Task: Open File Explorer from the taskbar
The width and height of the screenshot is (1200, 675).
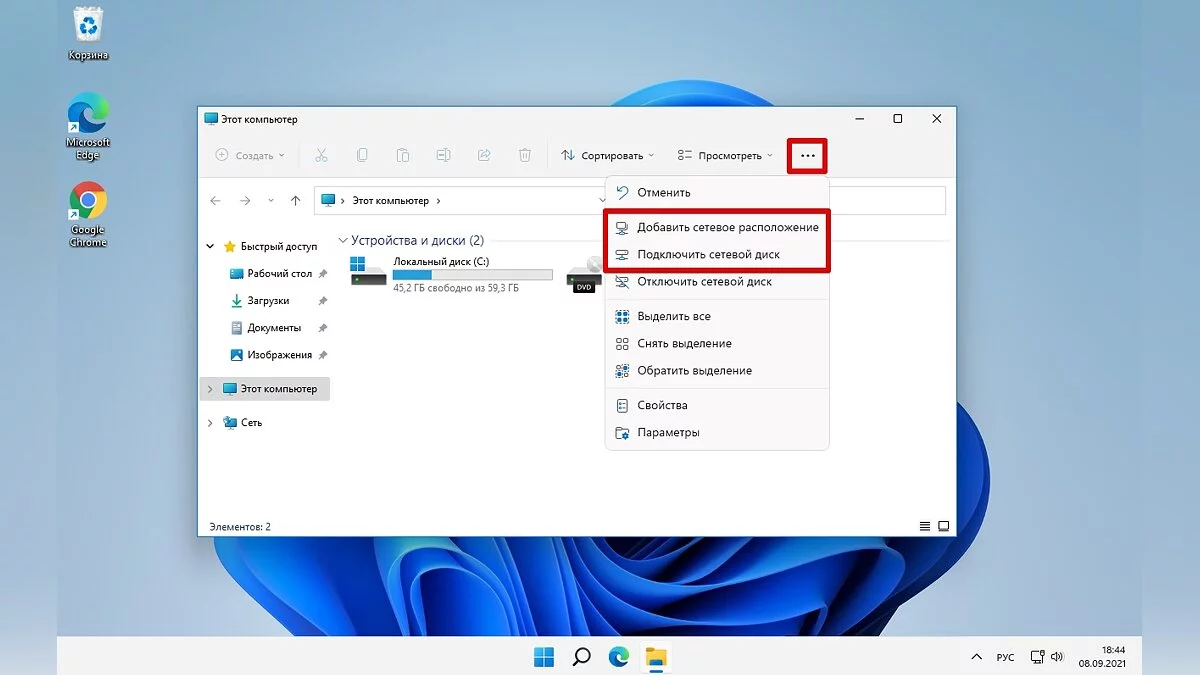Action: pyautogui.click(x=656, y=657)
